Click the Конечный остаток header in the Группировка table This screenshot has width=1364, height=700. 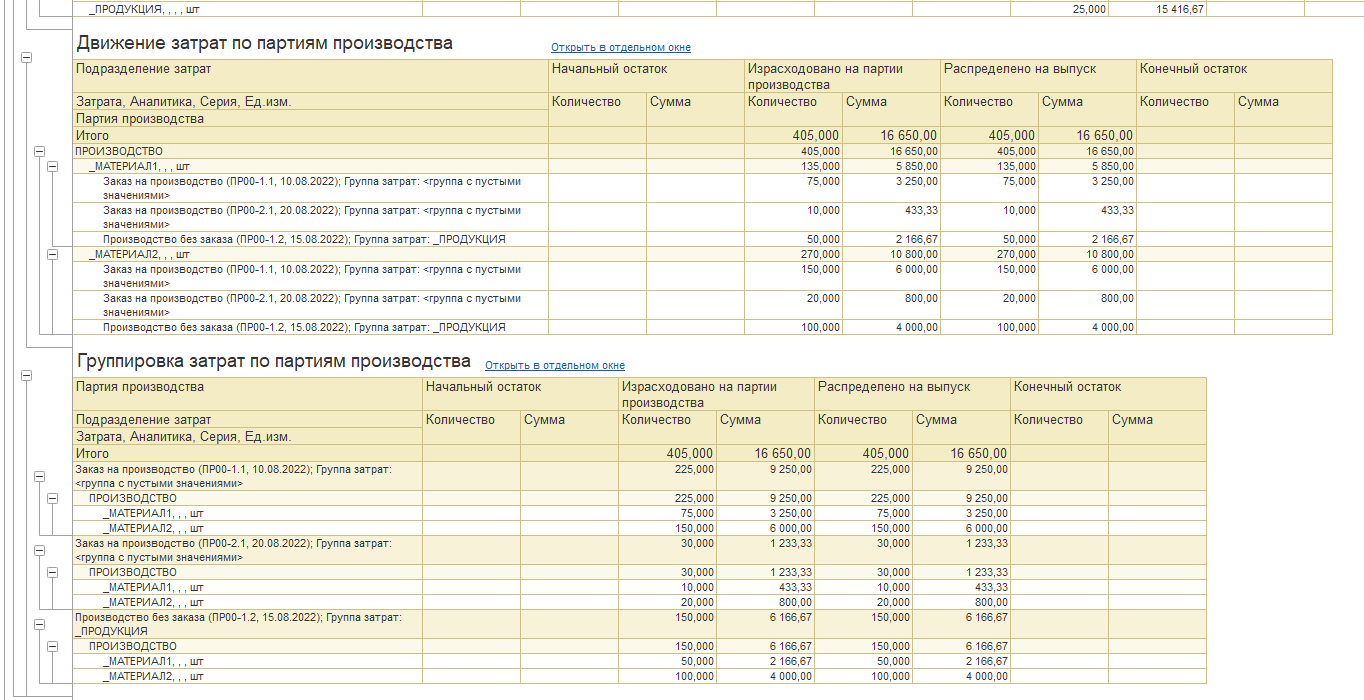pos(1067,387)
